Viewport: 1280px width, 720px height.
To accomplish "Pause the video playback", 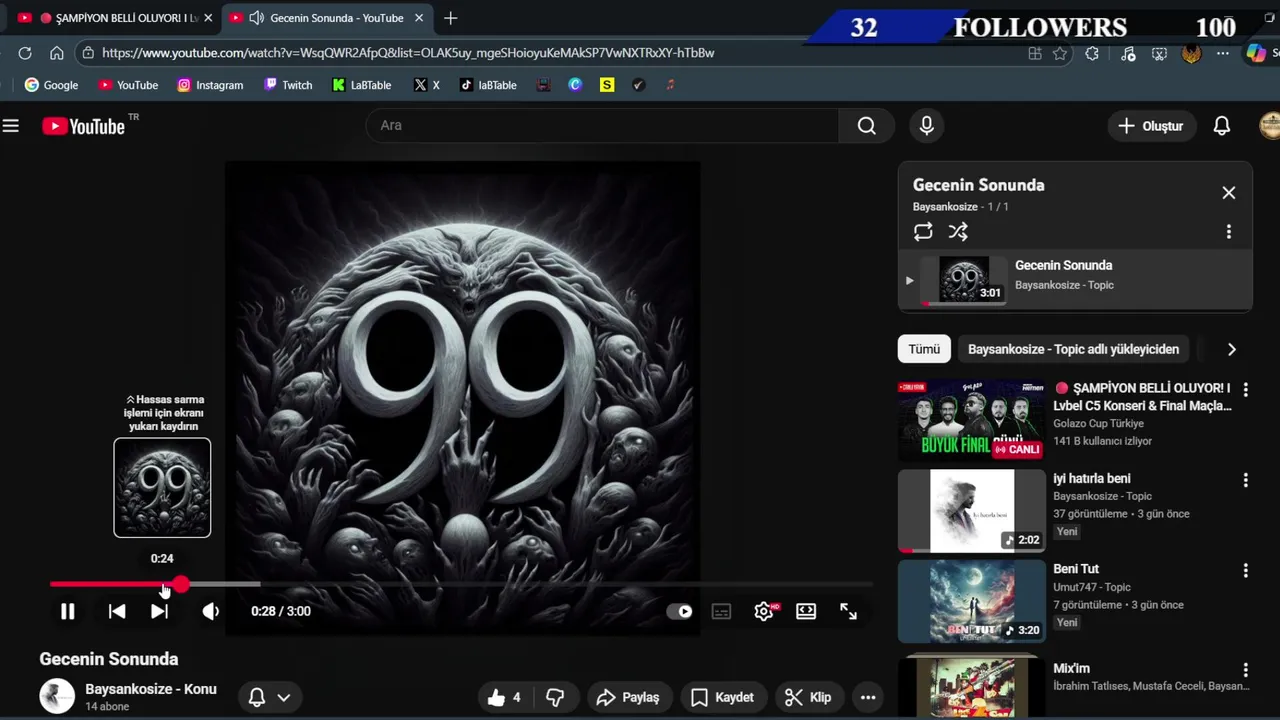I will (67, 611).
